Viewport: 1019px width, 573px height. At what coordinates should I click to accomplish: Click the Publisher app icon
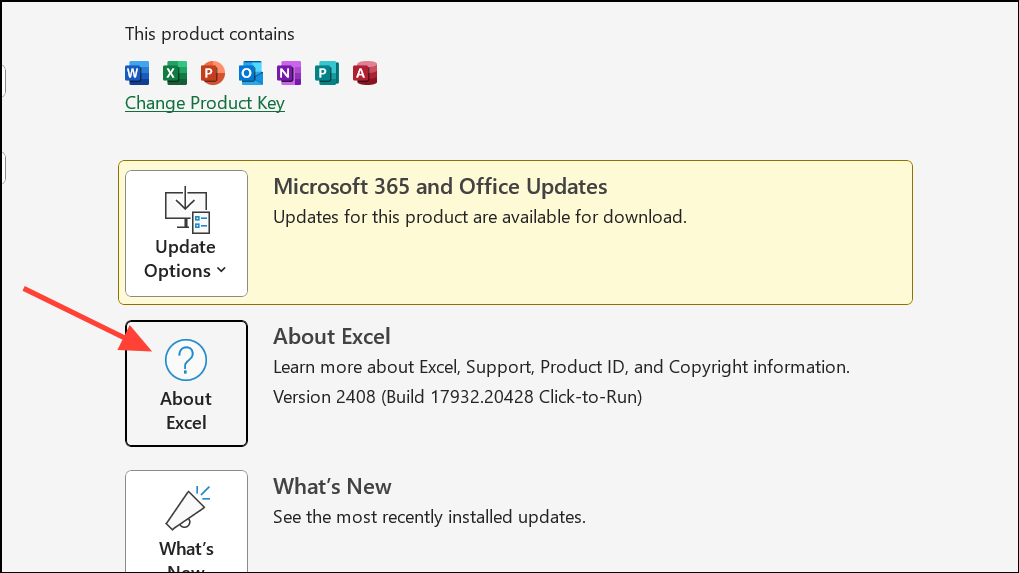(326, 73)
